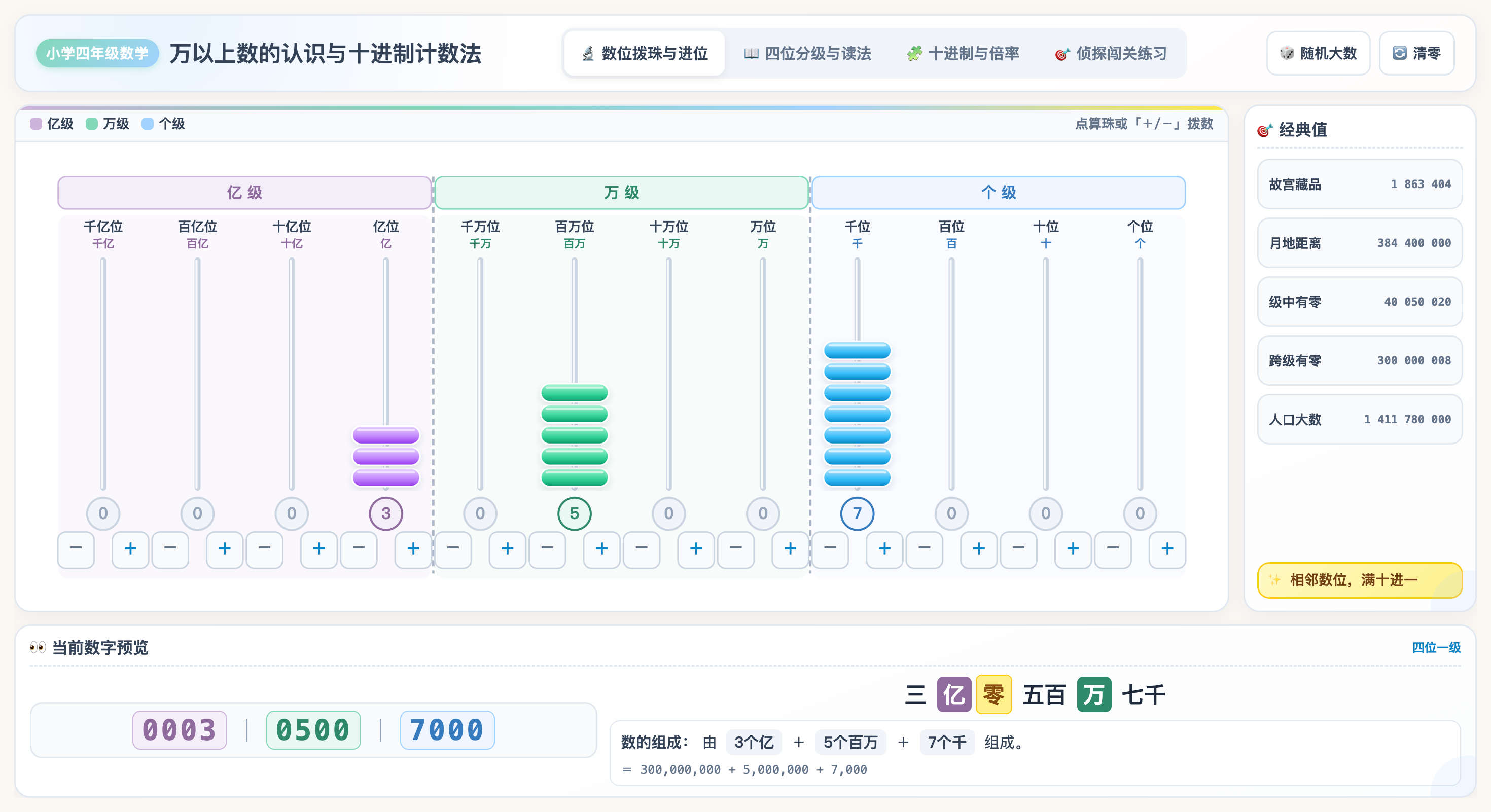Decrease the 十亿位 column by one
The width and height of the screenshot is (1491, 812).
click(265, 549)
